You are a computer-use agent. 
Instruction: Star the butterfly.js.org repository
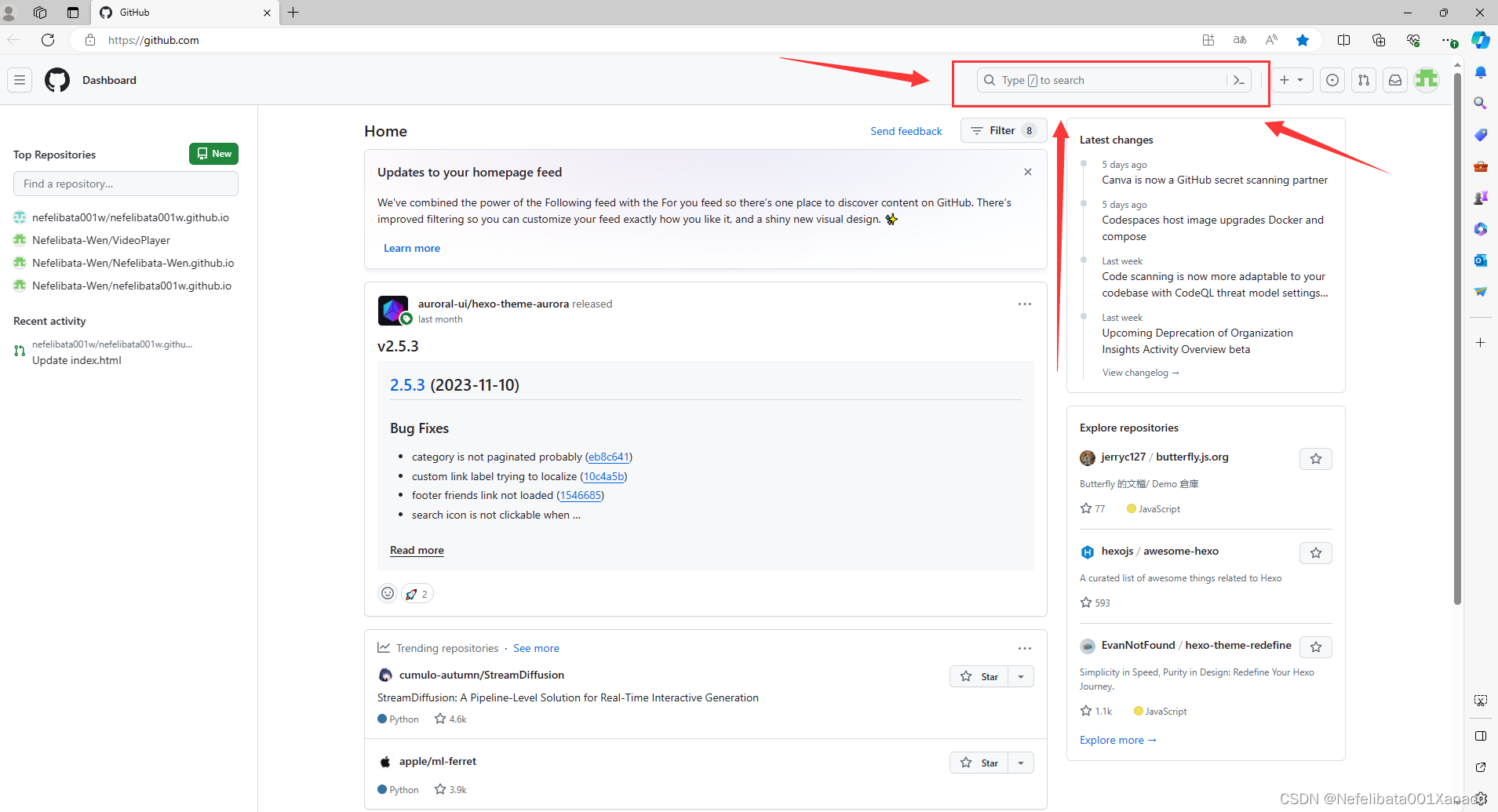point(1316,459)
